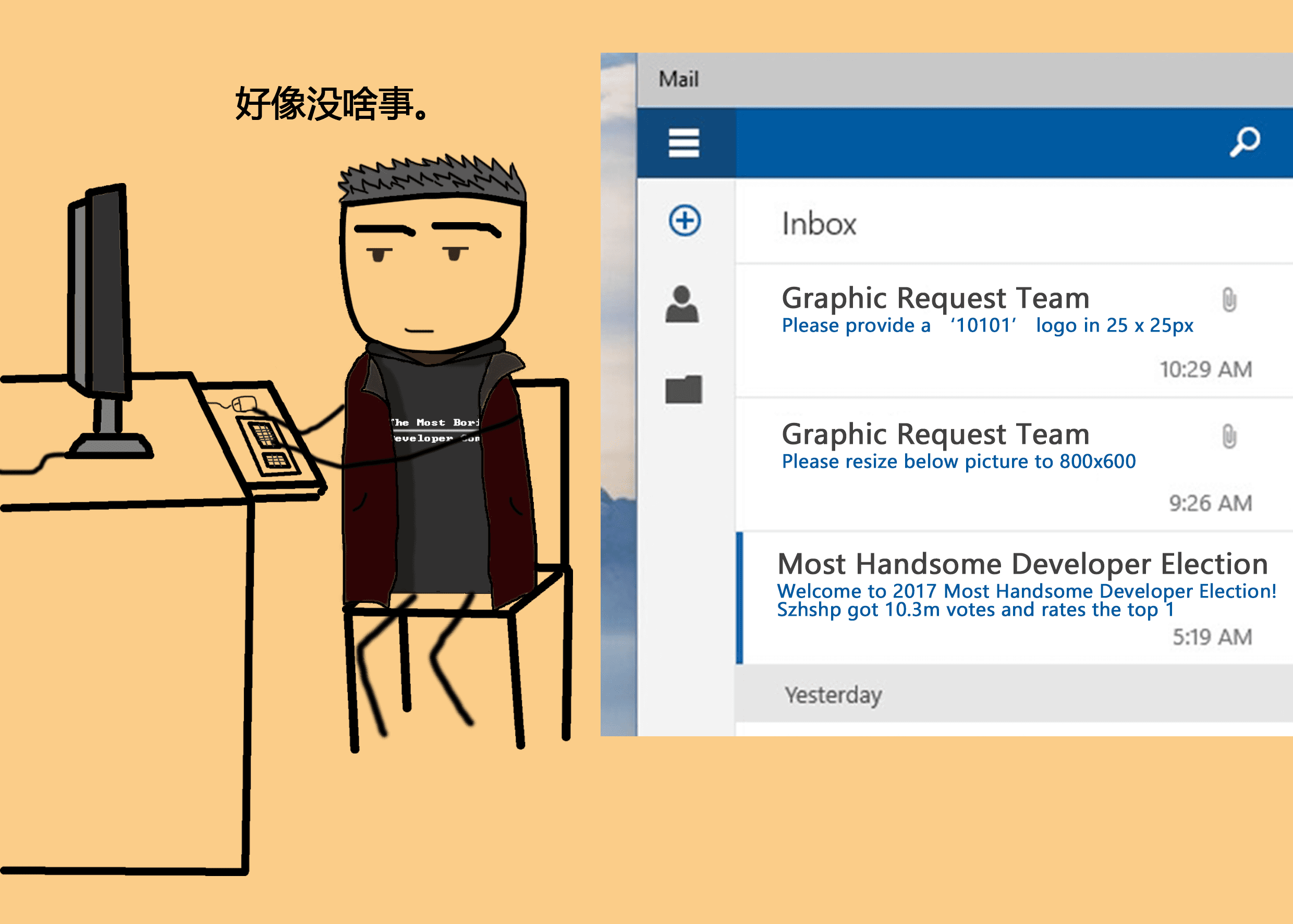
Task: Click the 10:29 AM timestamp
Action: tap(1205, 369)
